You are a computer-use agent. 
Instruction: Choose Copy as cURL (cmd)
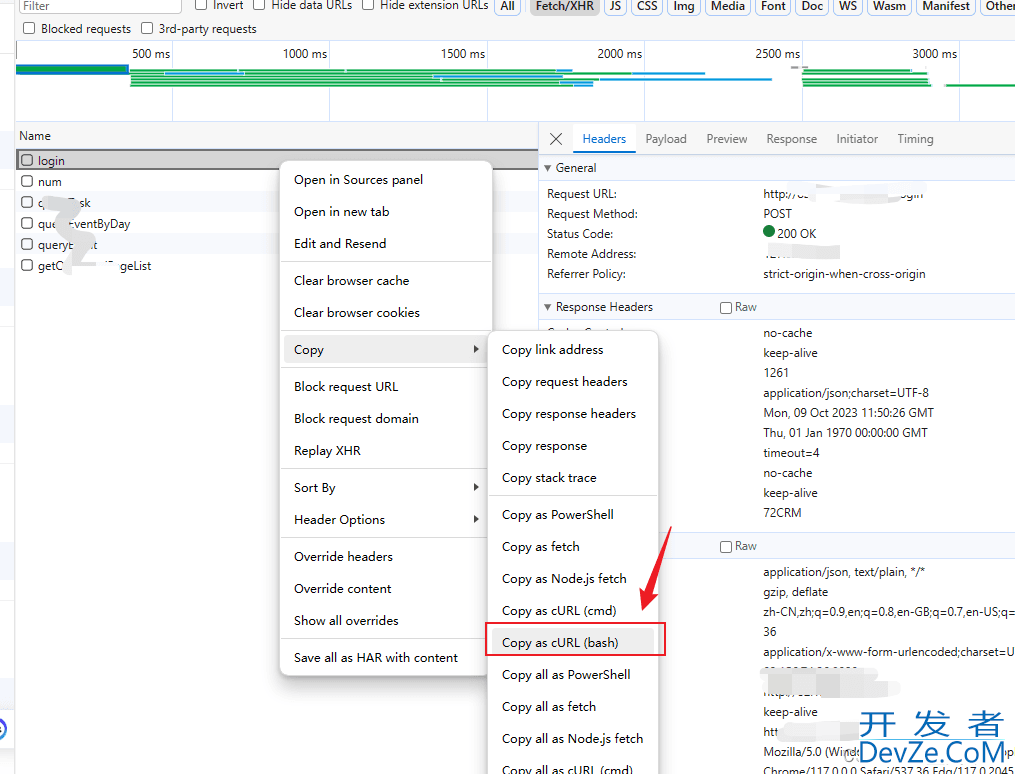click(x=573, y=611)
